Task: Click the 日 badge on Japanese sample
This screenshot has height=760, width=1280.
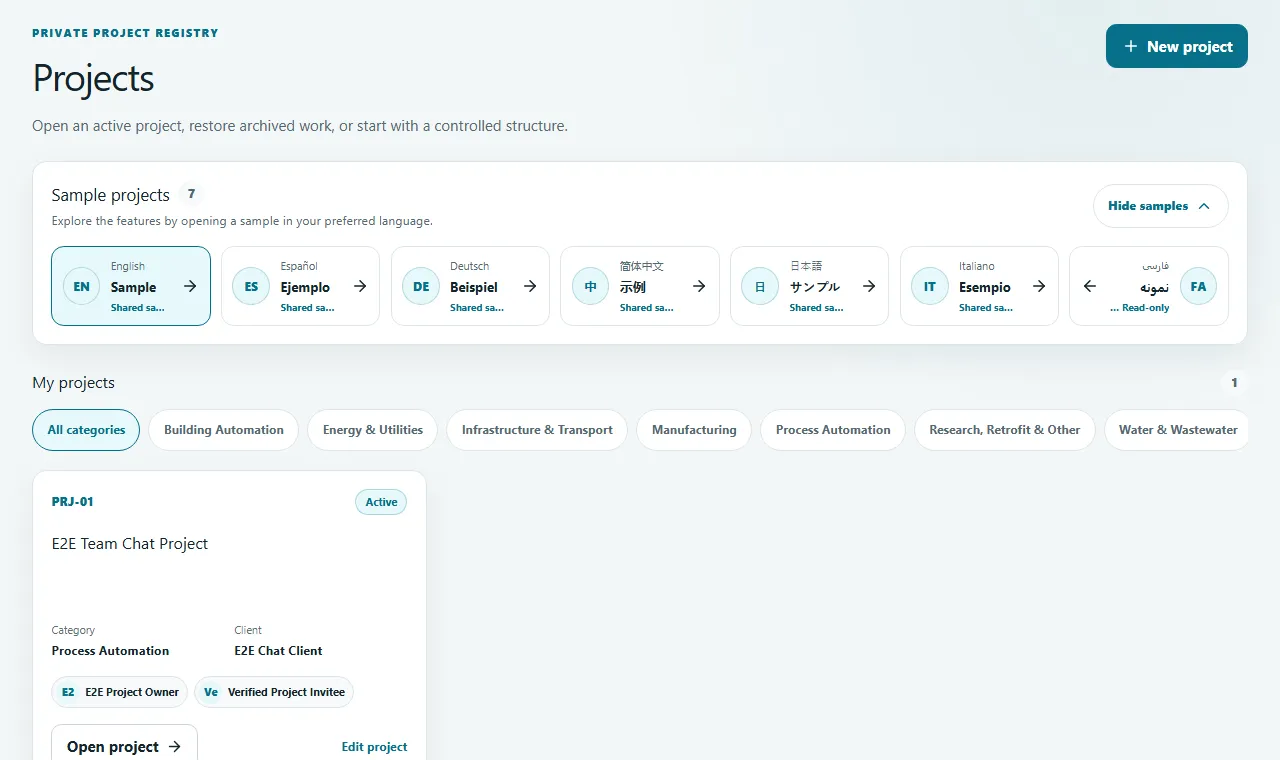Action: pos(760,286)
